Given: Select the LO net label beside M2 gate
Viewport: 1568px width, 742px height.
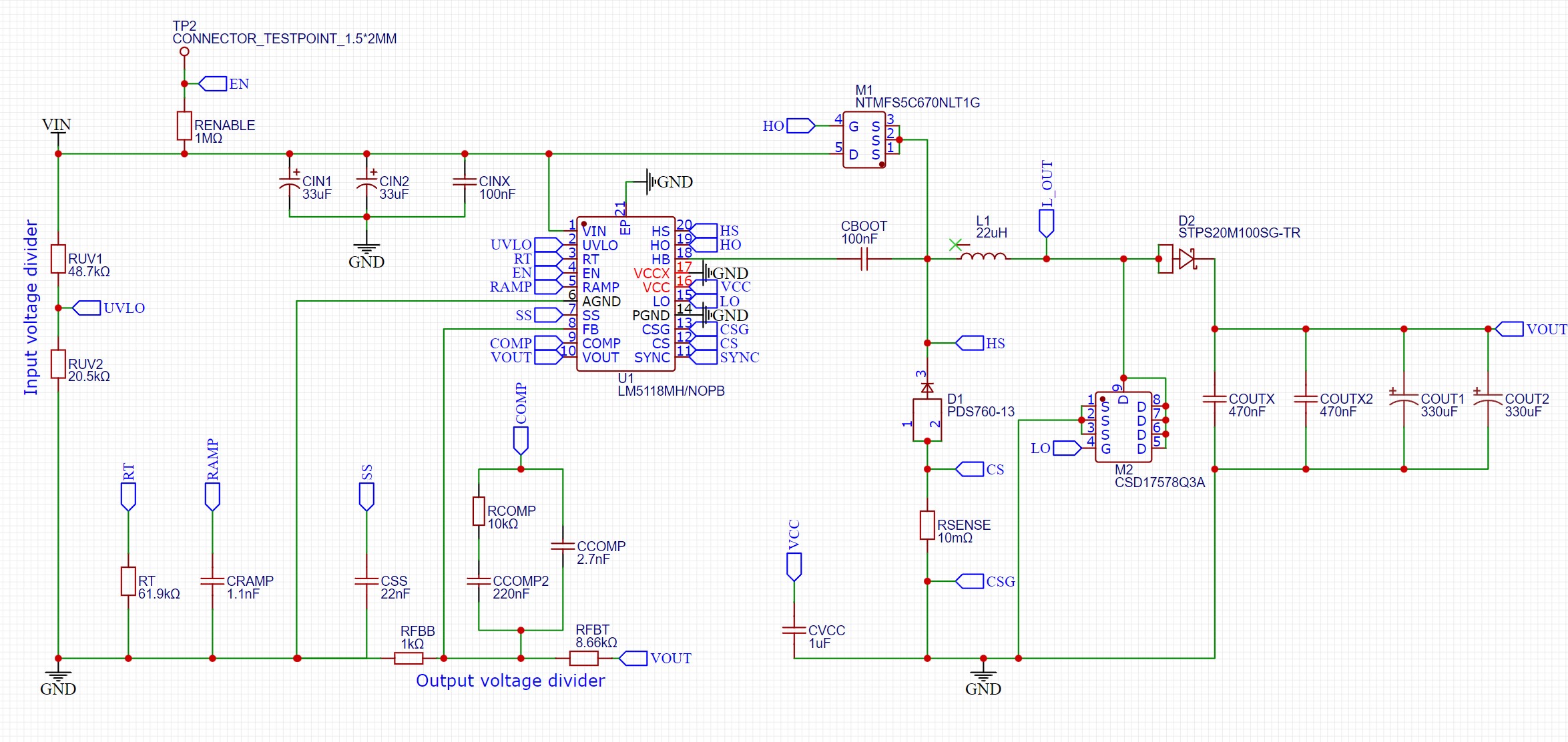Looking at the screenshot, I should point(1055,448).
